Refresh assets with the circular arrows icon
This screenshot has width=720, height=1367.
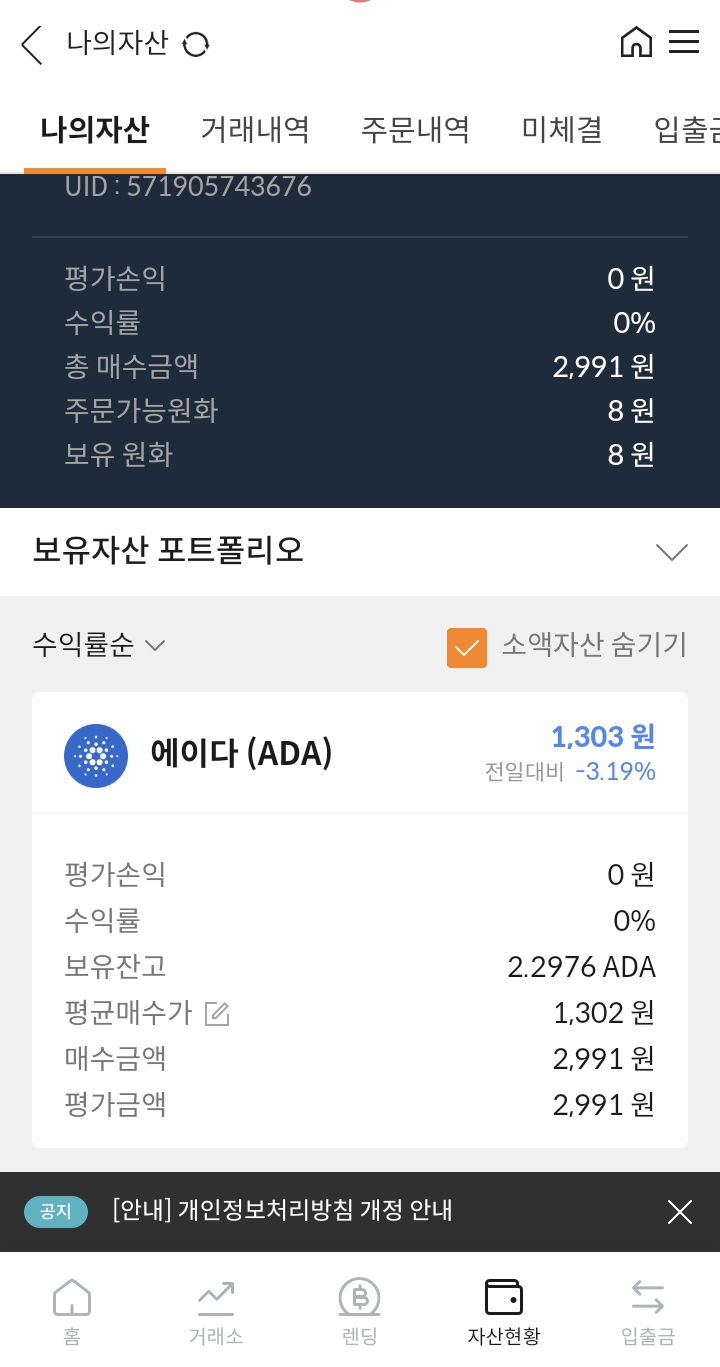tap(195, 44)
